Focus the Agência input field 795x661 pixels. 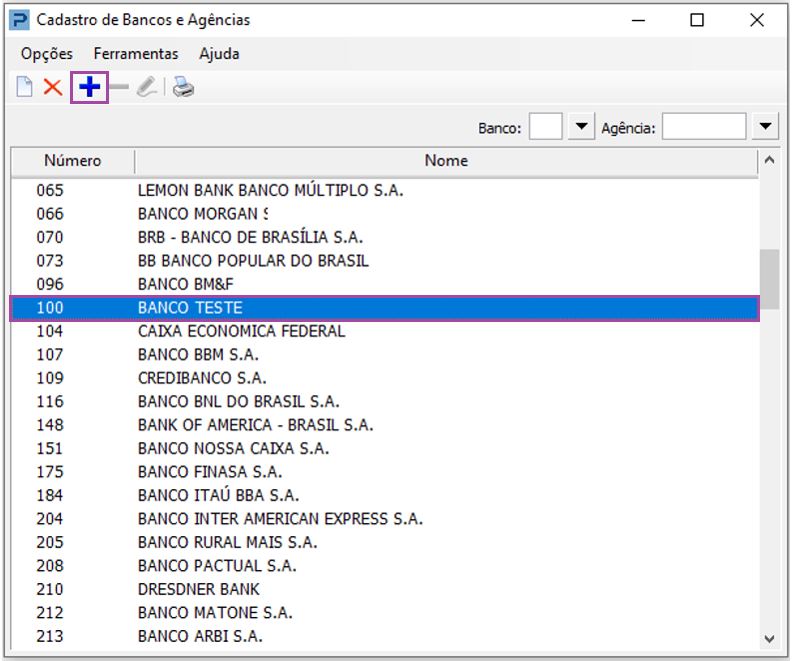(704, 126)
